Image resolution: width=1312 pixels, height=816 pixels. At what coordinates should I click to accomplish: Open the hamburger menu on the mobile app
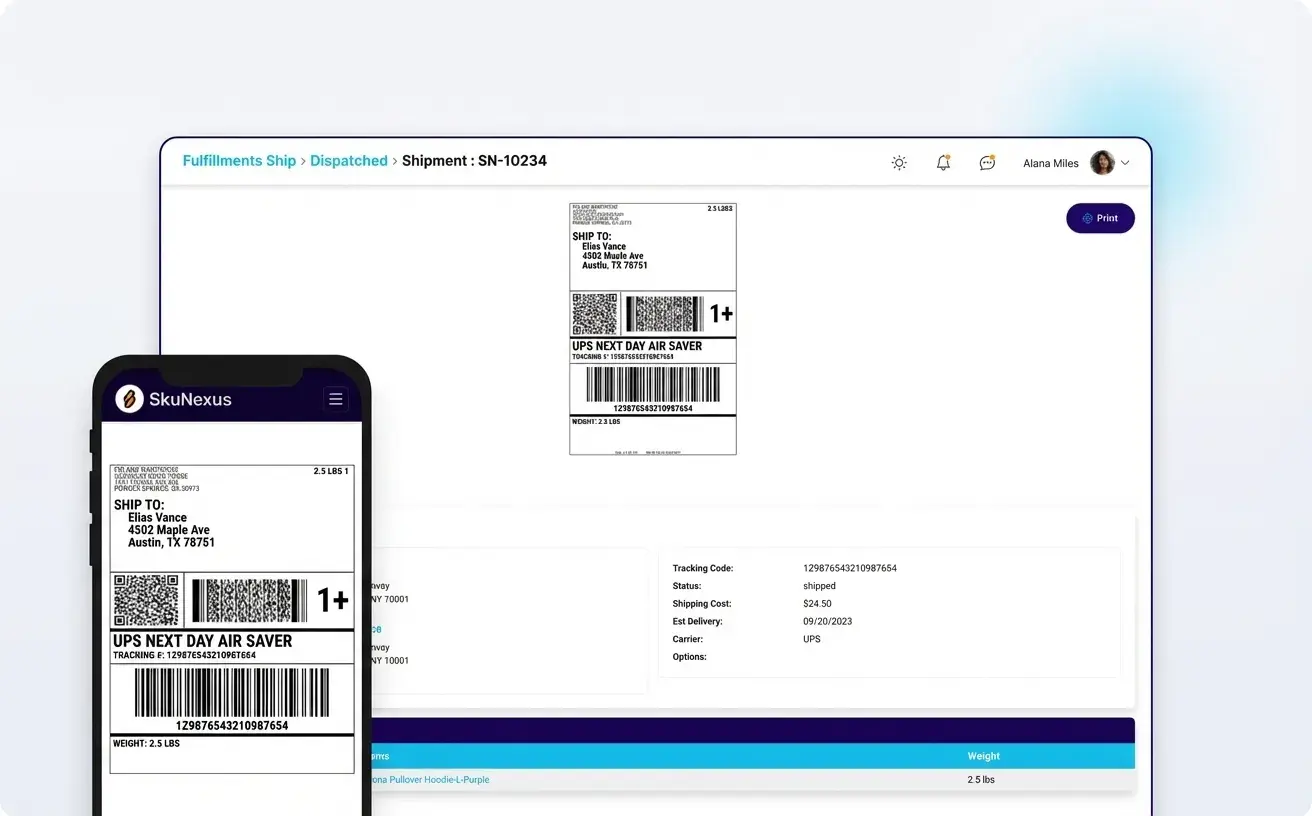[335, 397]
